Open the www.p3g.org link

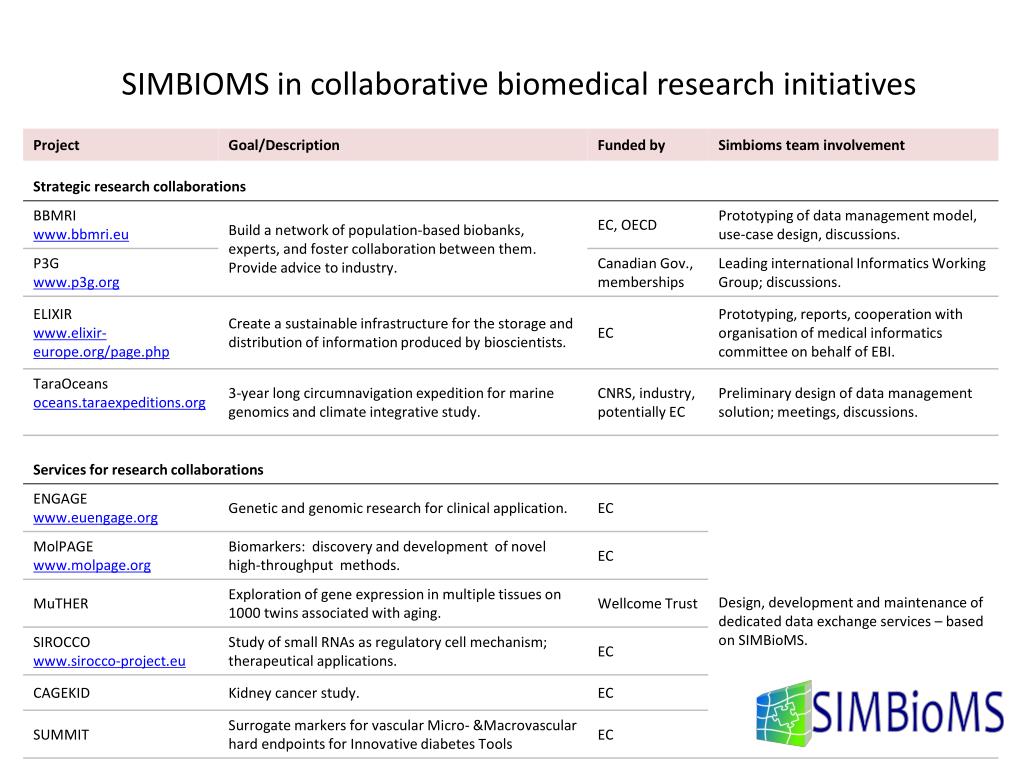[x=76, y=282]
